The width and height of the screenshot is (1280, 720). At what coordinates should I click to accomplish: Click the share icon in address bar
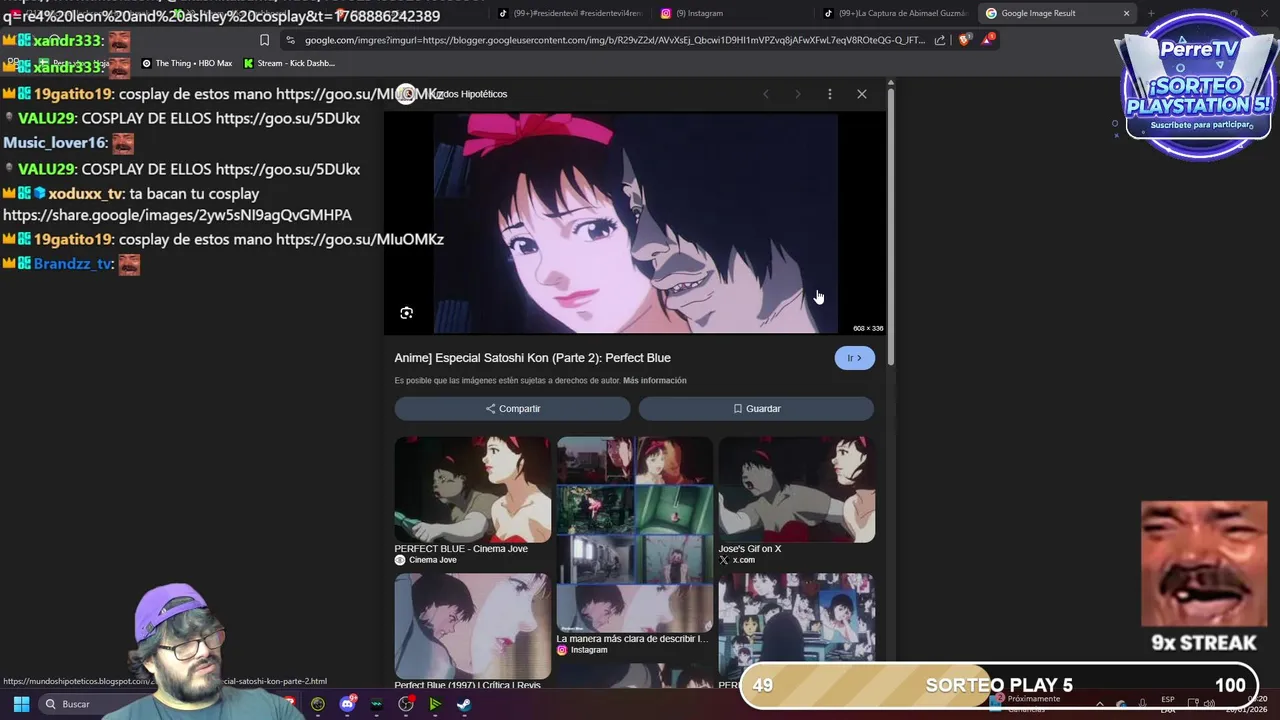pos(940,40)
